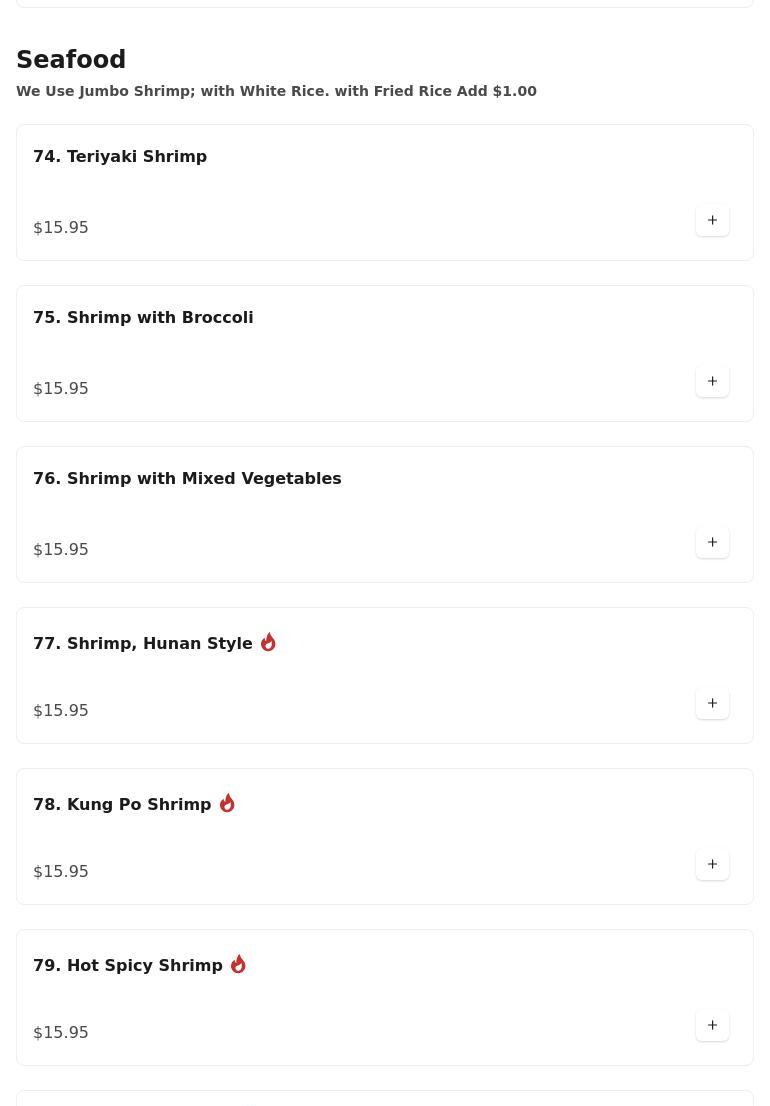
Task: Click the Jumbo Shrimp rice note under Seafood
Action: coord(276,91)
